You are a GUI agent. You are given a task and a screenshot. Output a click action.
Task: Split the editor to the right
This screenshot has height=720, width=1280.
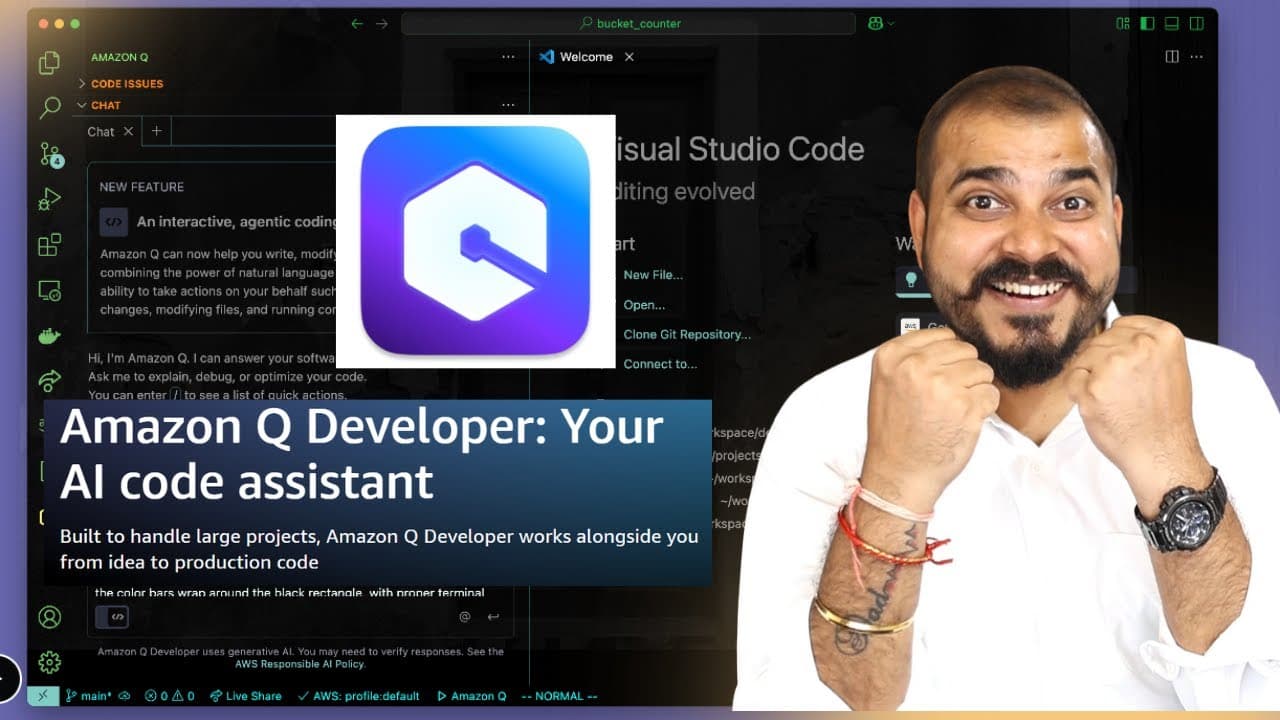[1172, 57]
